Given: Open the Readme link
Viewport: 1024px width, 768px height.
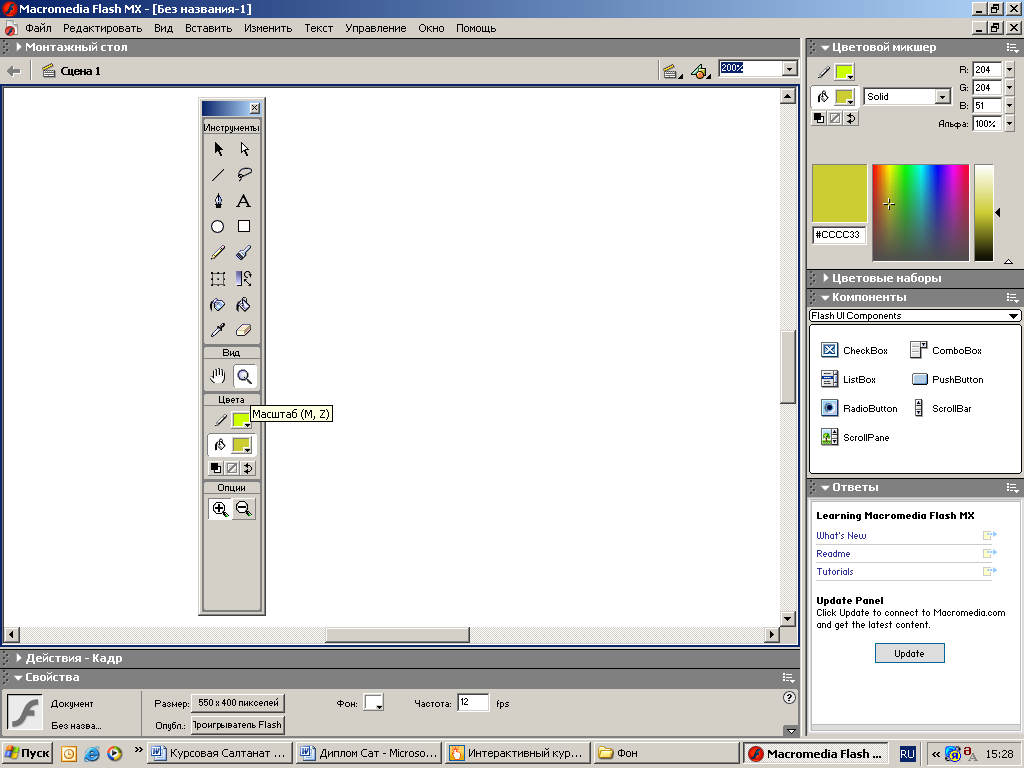Looking at the screenshot, I should (833, 554).
